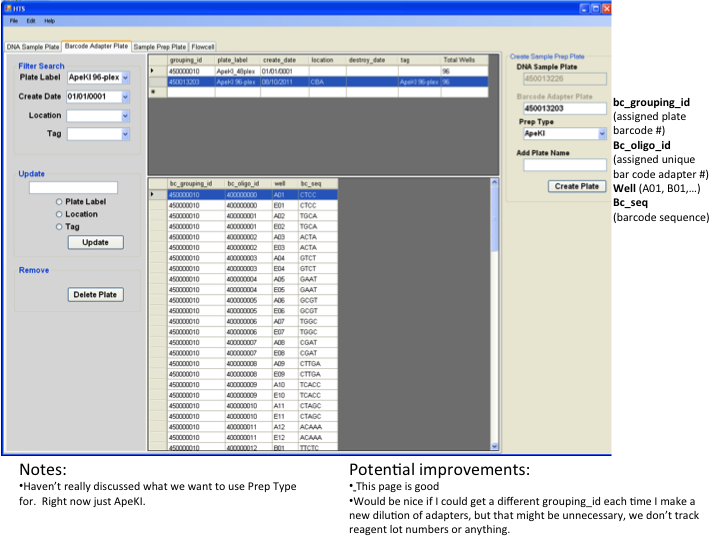Image resolution: width=720 pixels, height=540 pixels.
Task: Click the ApeKI_48plex plate label cell
Action: coord(237,71)
